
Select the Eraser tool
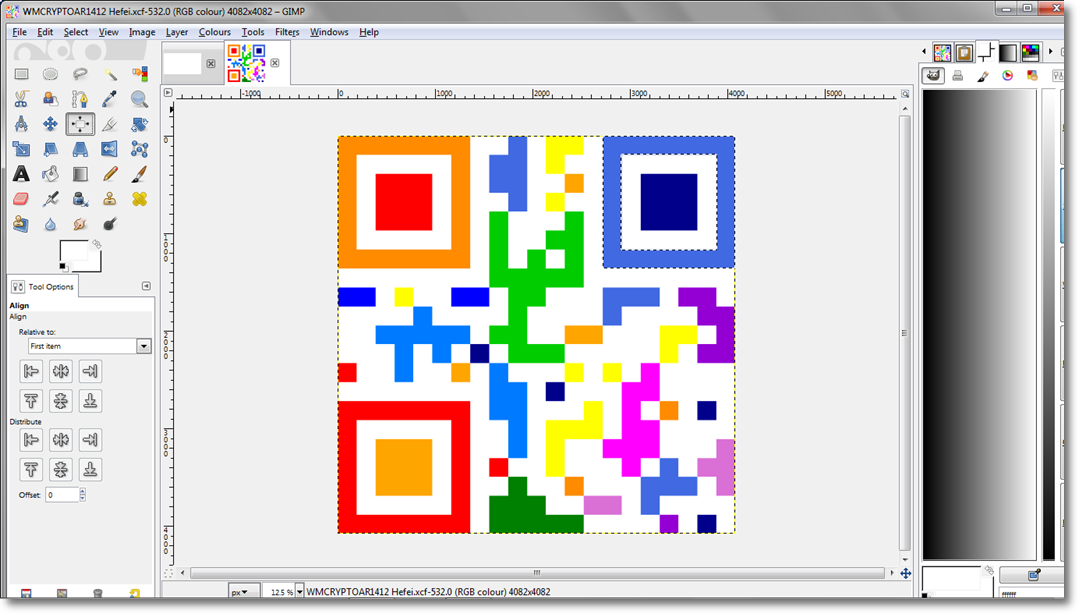click(21, 199)
